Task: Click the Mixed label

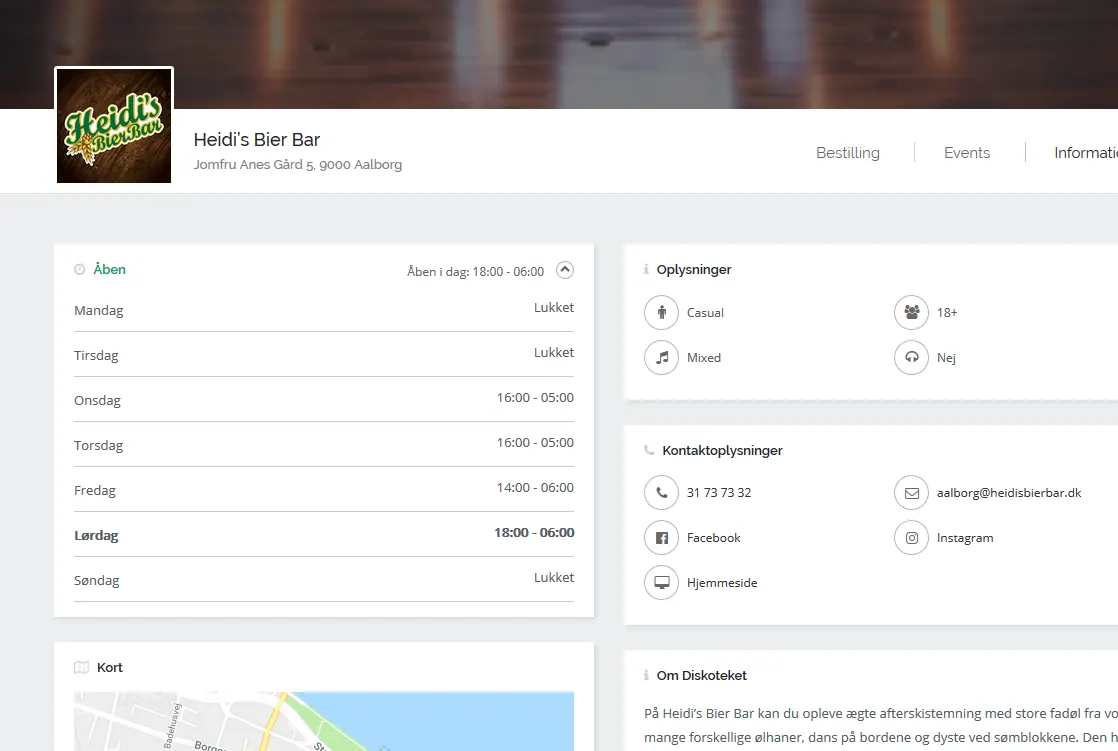Action: pos(704,357)
